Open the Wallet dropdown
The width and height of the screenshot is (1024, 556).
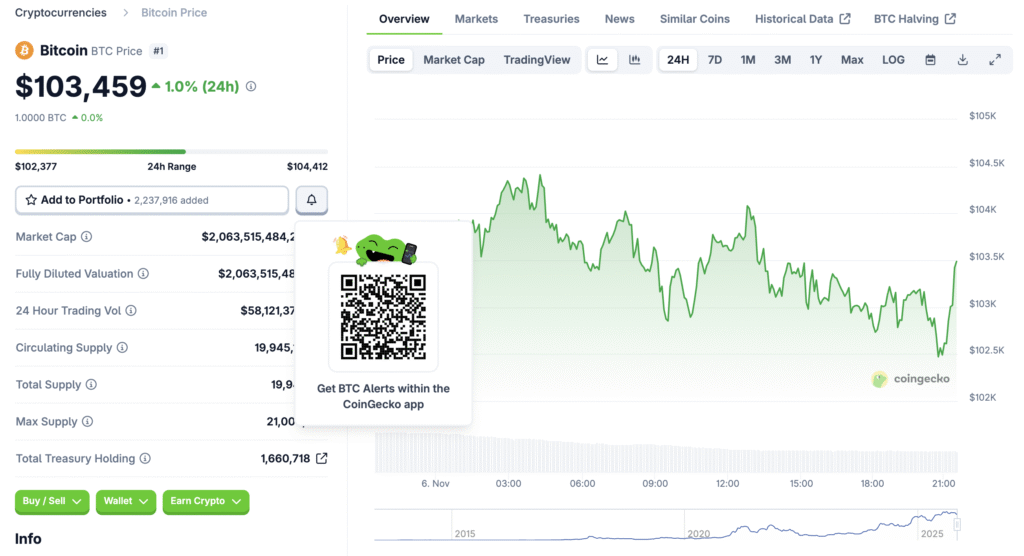point(125,501)
